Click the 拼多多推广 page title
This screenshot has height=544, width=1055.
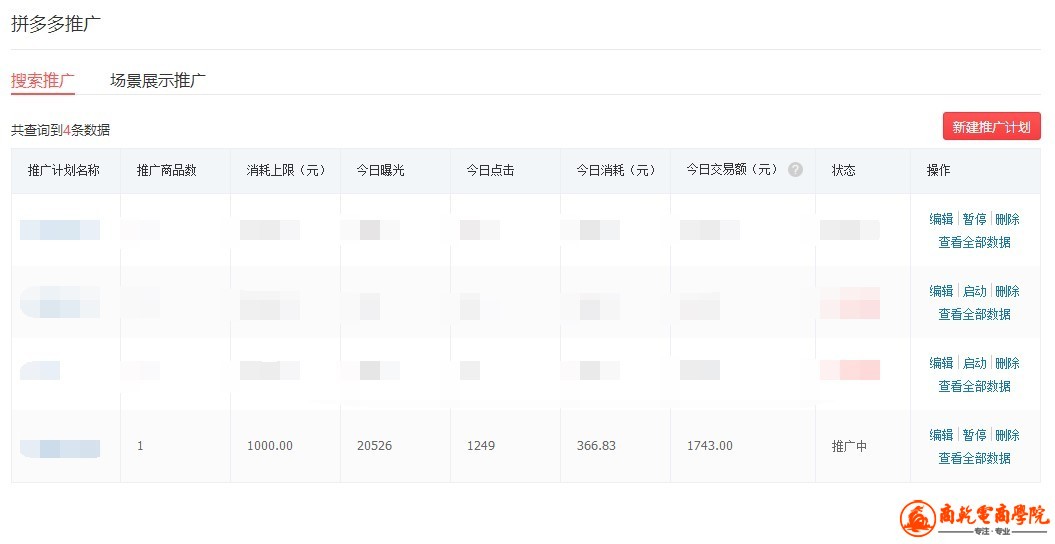(x=56, y=24)
